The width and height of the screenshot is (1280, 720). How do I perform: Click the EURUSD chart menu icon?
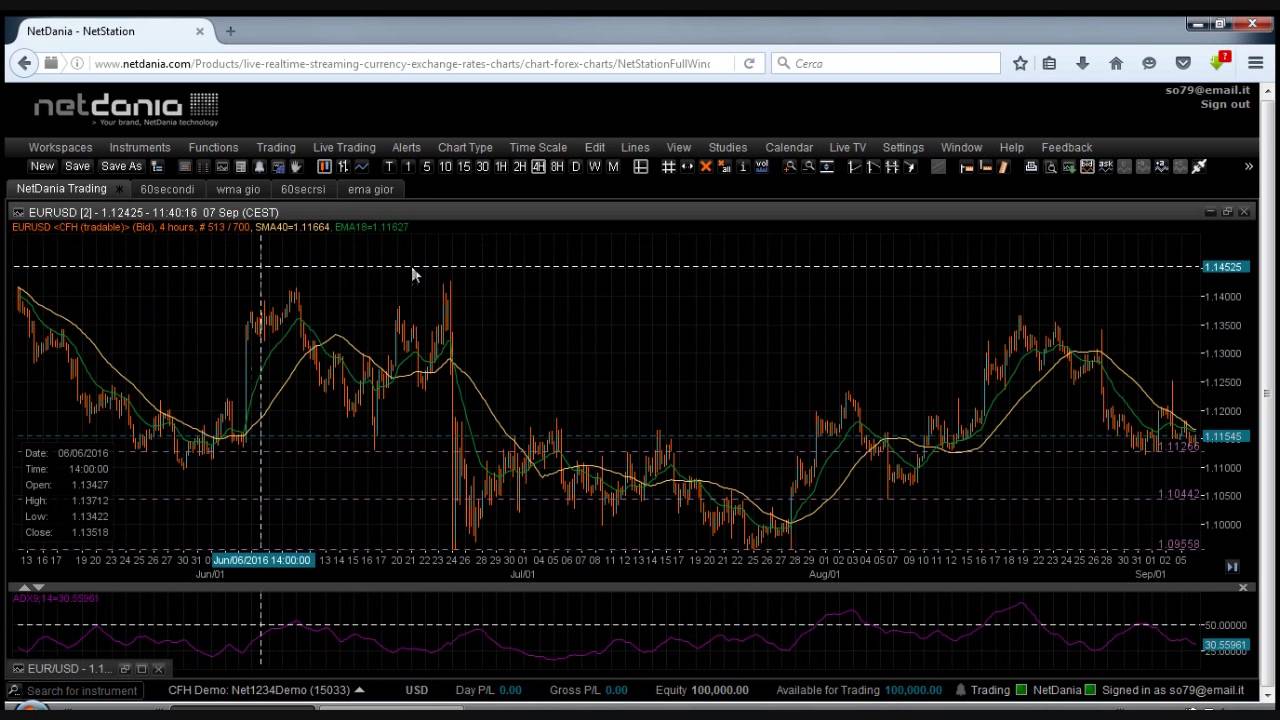pyautogui.click(x=18, y=212)
